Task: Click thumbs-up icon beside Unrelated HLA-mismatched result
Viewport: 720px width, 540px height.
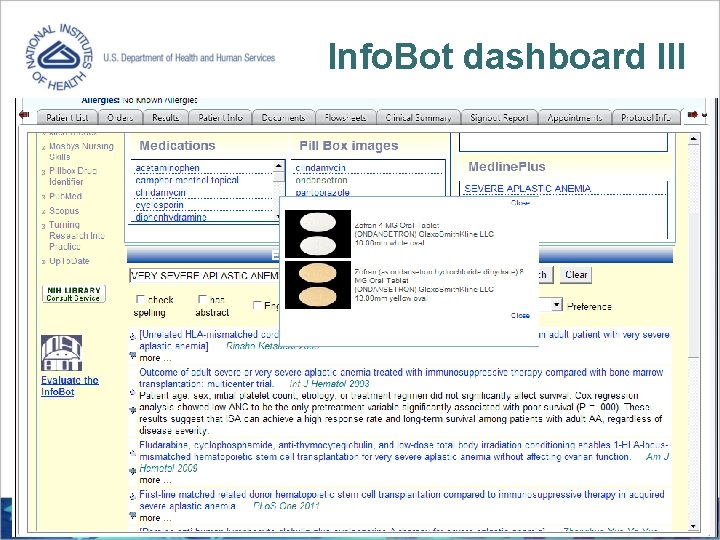Action: [133, 336]
